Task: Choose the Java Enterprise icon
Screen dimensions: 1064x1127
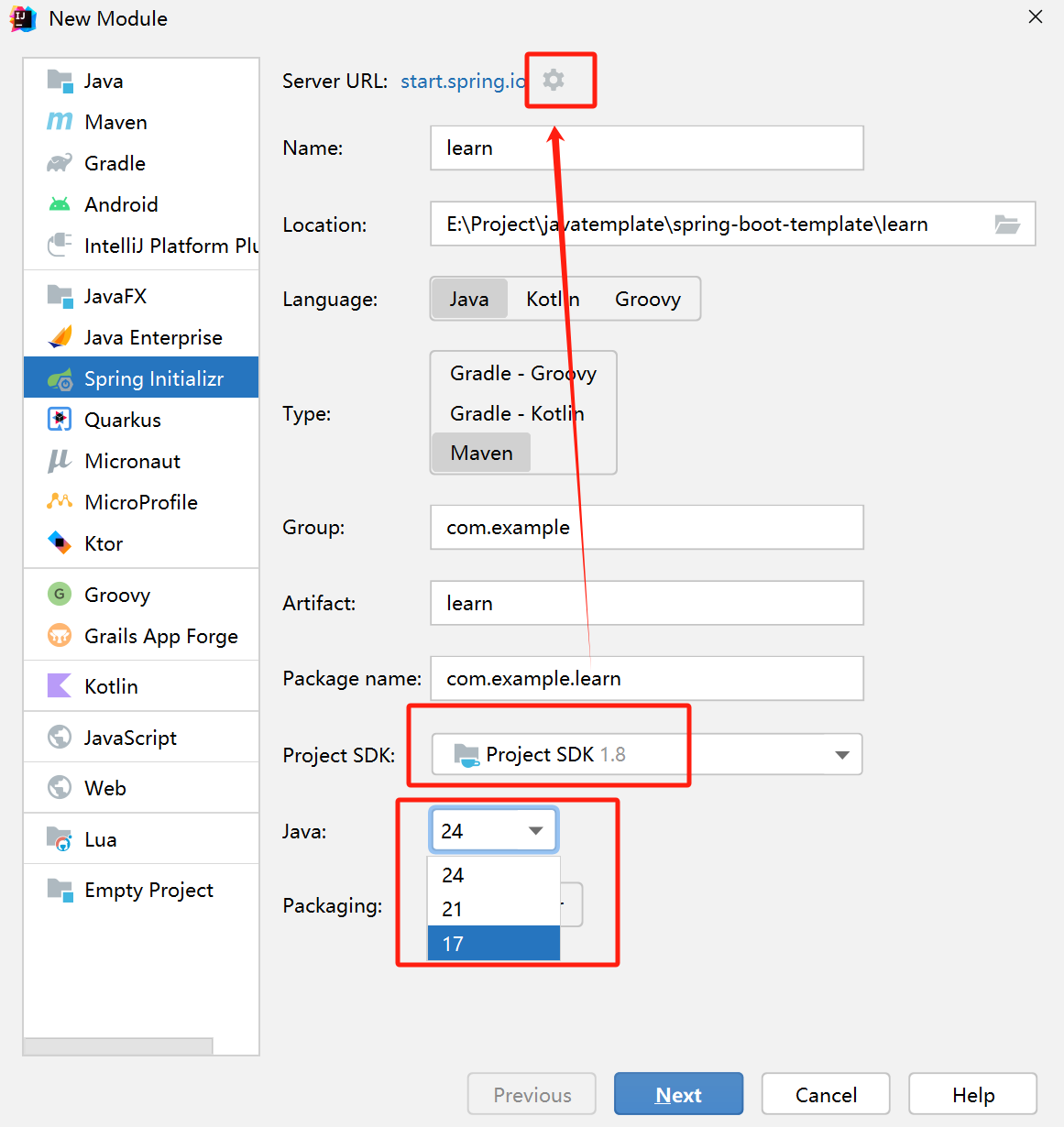Action: [x=60, y=337]
